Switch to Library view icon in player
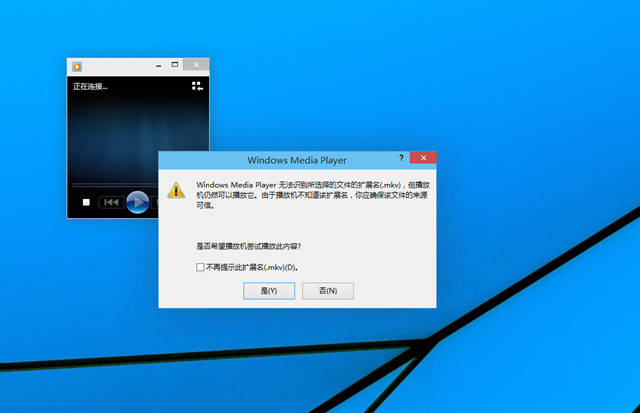 pos(197,86)
